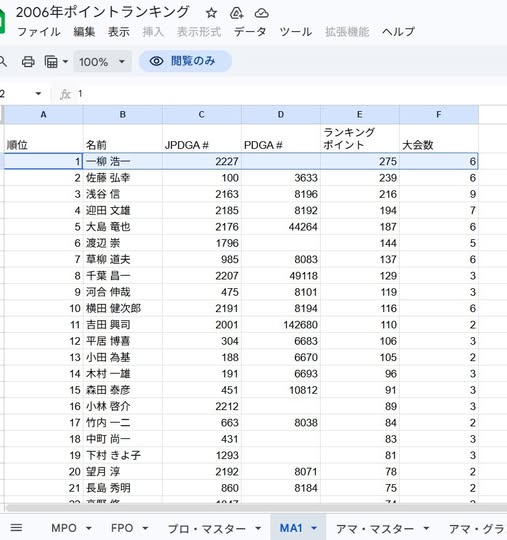Select column C header

click(x=202, y=114)
